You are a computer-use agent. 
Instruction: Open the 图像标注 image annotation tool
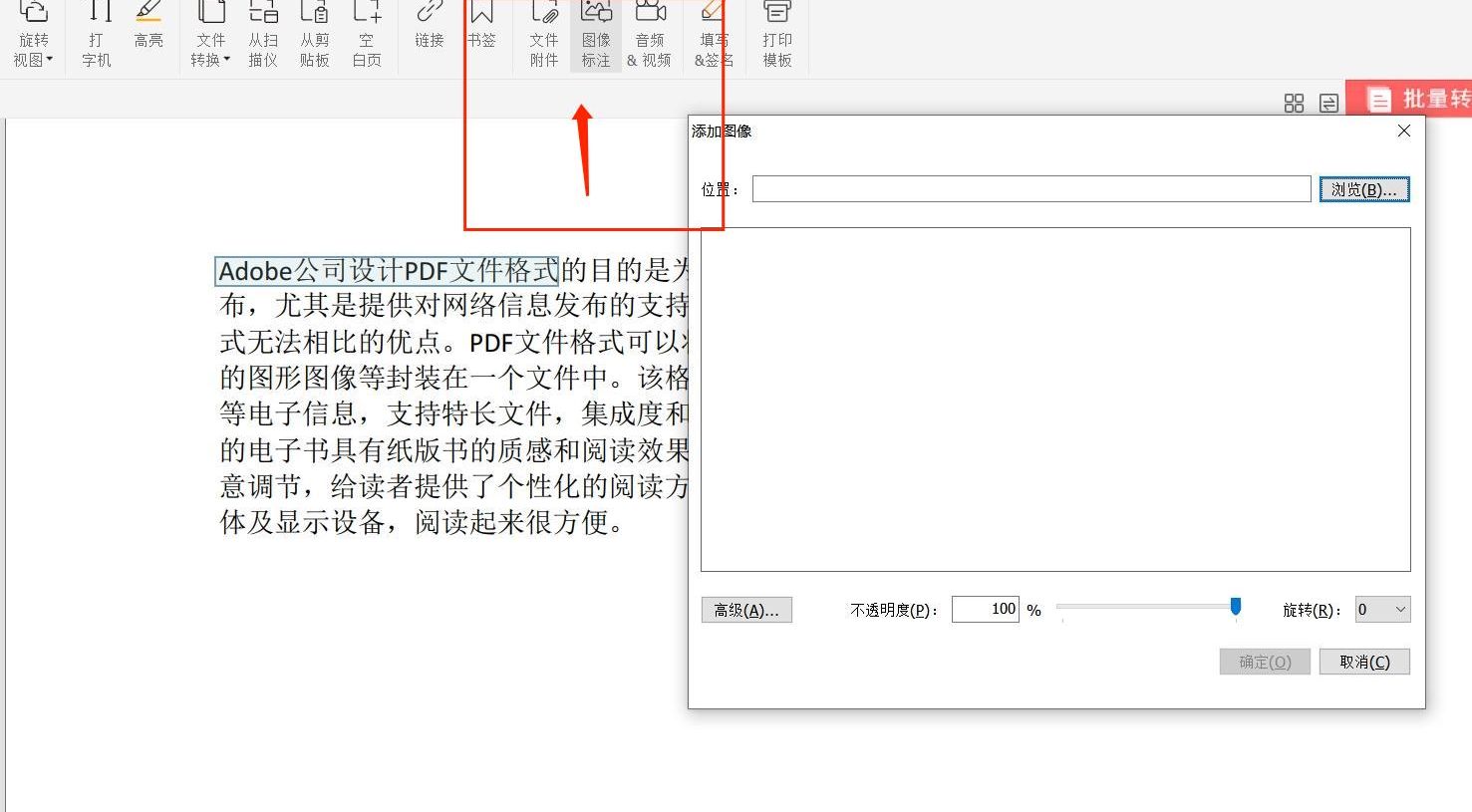(595, 35)
